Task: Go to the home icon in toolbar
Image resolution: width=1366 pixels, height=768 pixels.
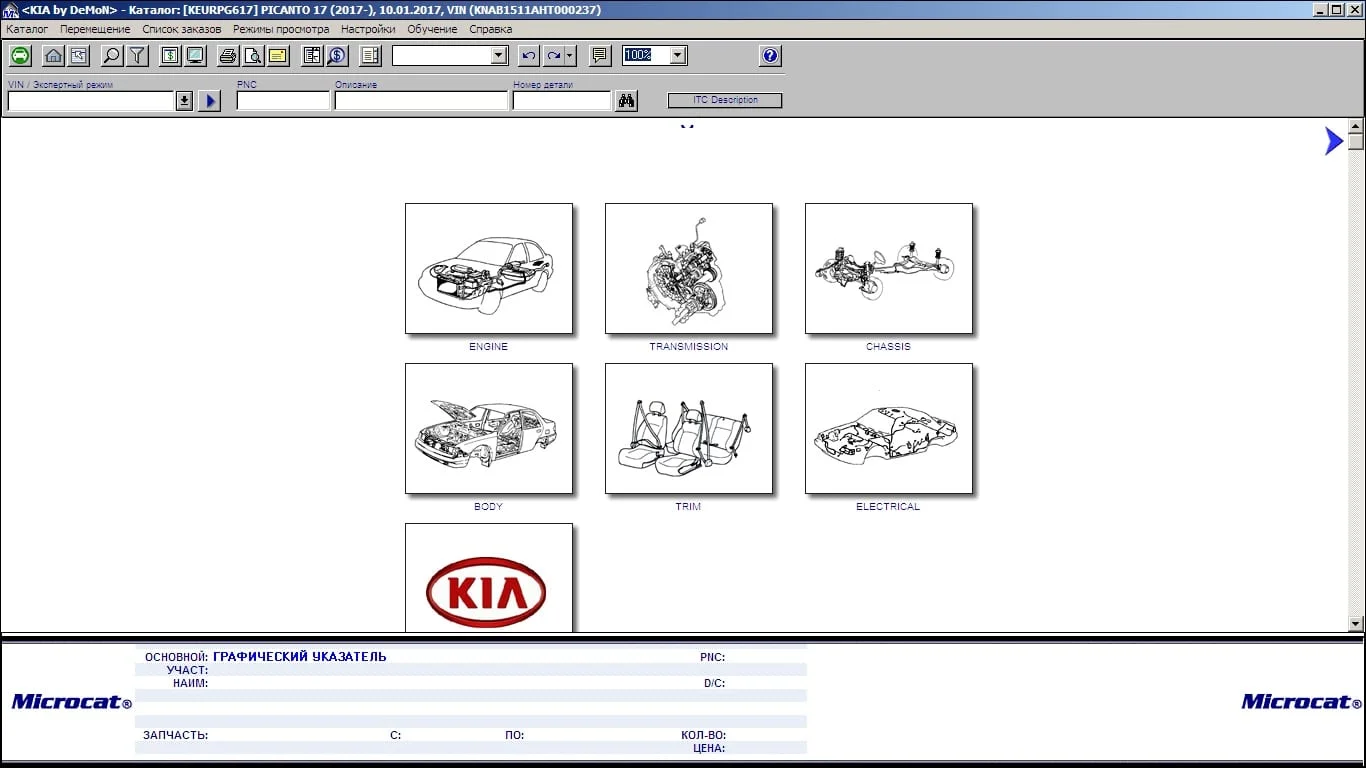Action: (x=53, y=56)
